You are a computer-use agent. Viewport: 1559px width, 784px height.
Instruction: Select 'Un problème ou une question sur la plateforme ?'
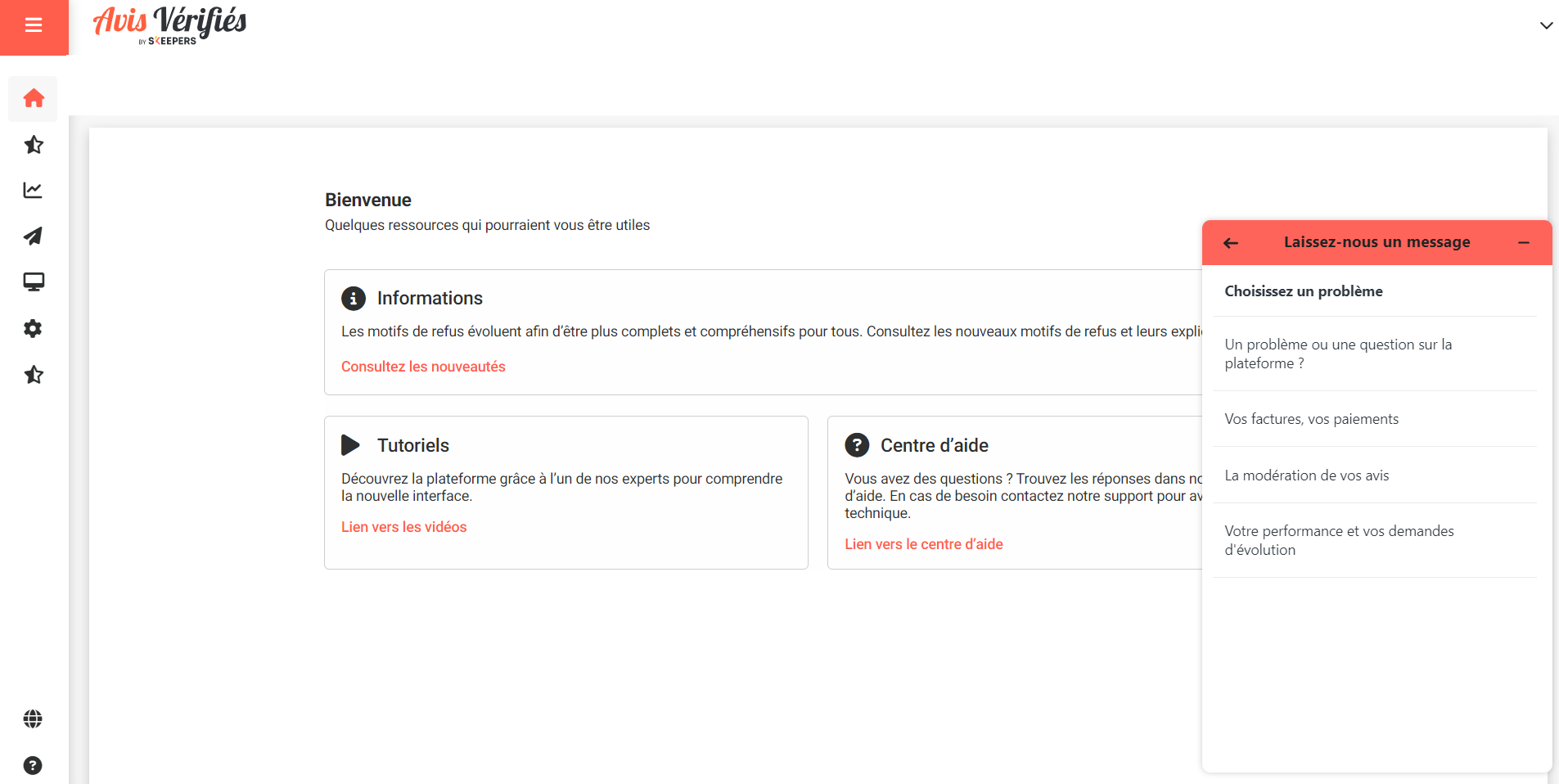[x=1374, y=354]
